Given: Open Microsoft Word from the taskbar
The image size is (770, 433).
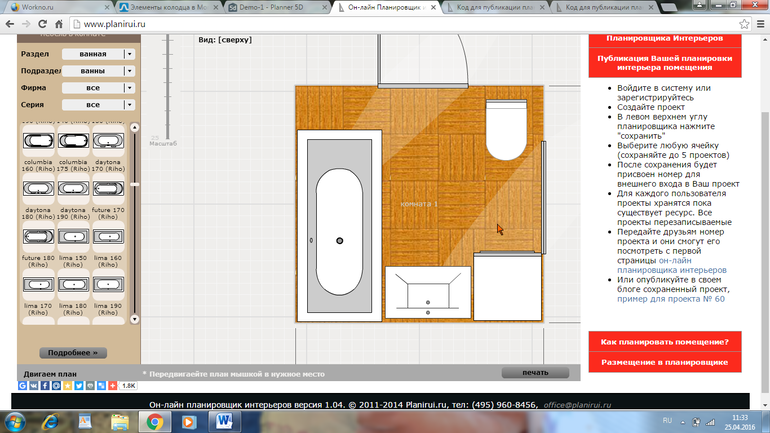Looking at the screenshot, I should pos(222,422).
